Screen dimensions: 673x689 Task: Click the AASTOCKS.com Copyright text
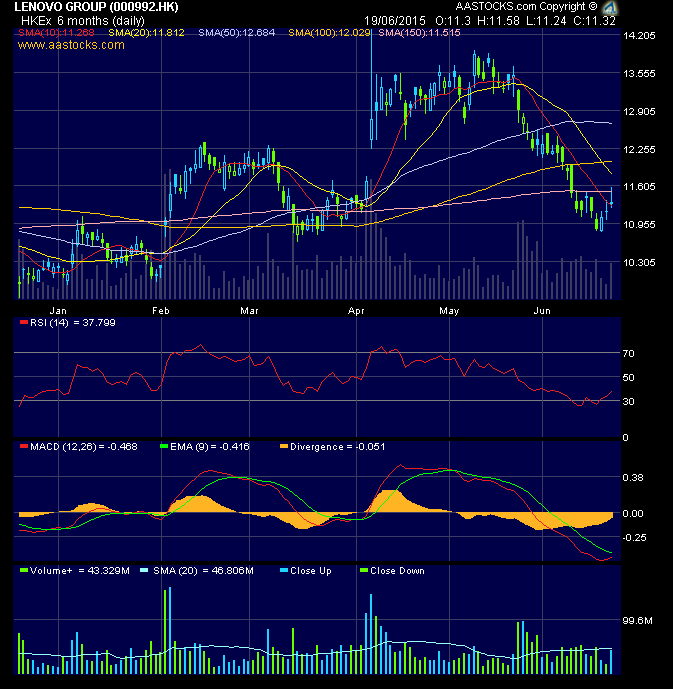[x=526, y=7]
